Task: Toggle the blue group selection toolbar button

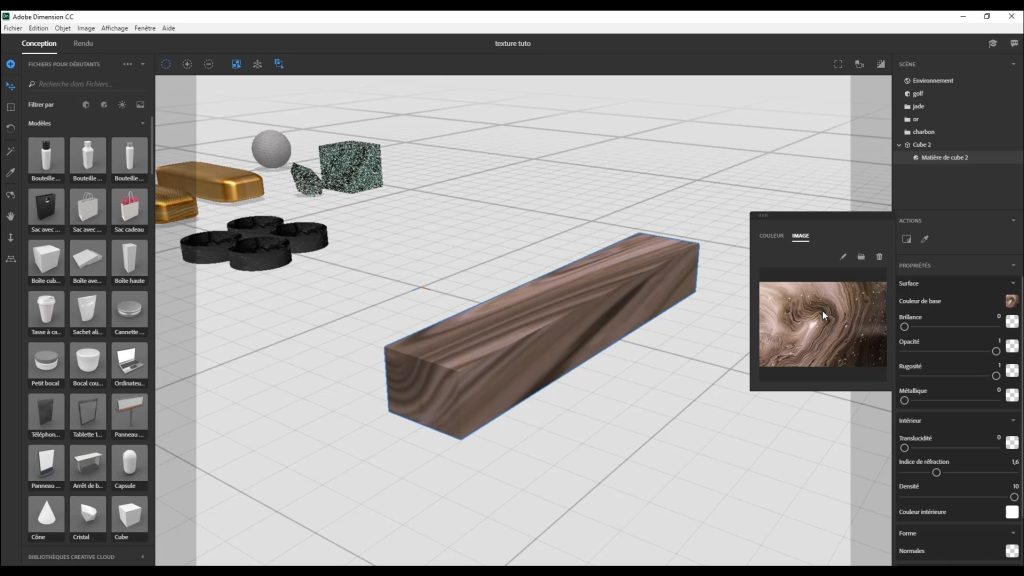Action: click(279, 64)
